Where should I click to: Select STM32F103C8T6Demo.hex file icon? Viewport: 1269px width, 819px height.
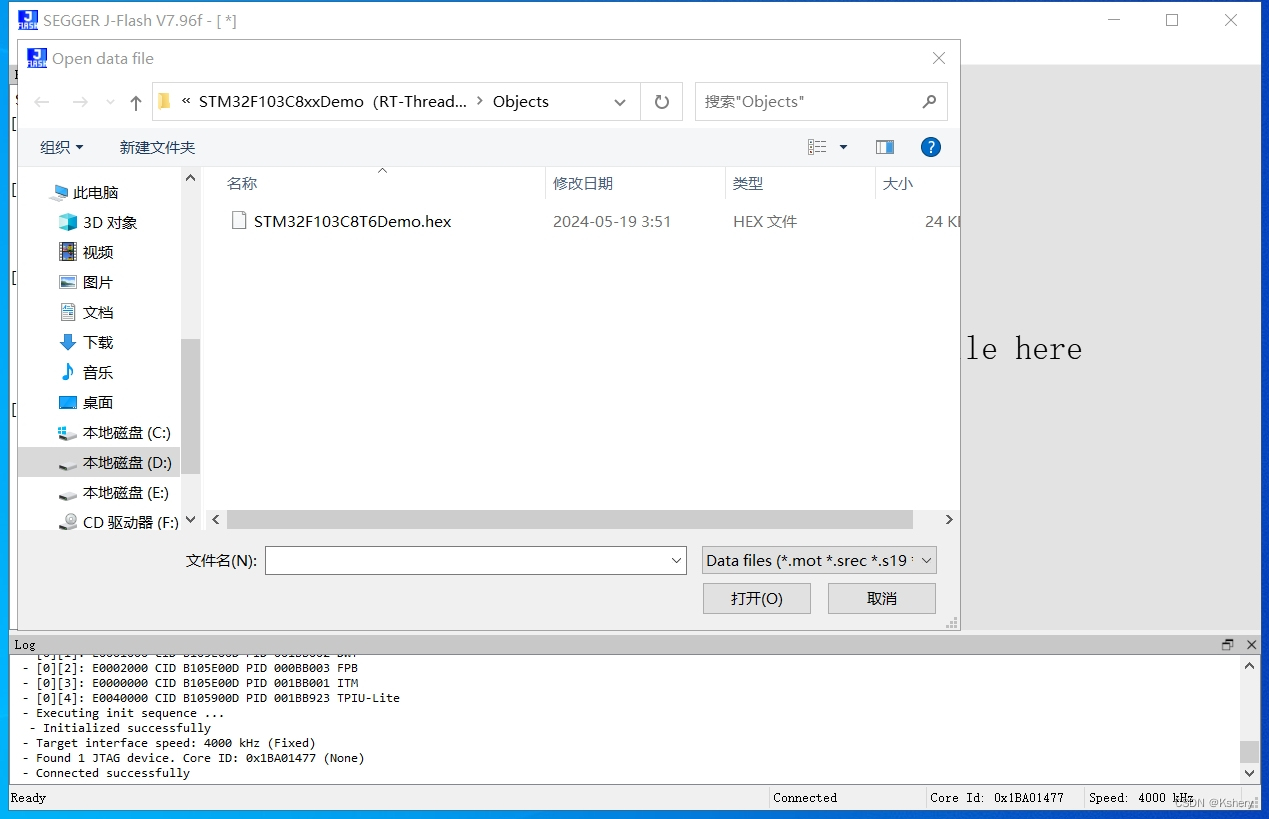(x=239, y=221)
